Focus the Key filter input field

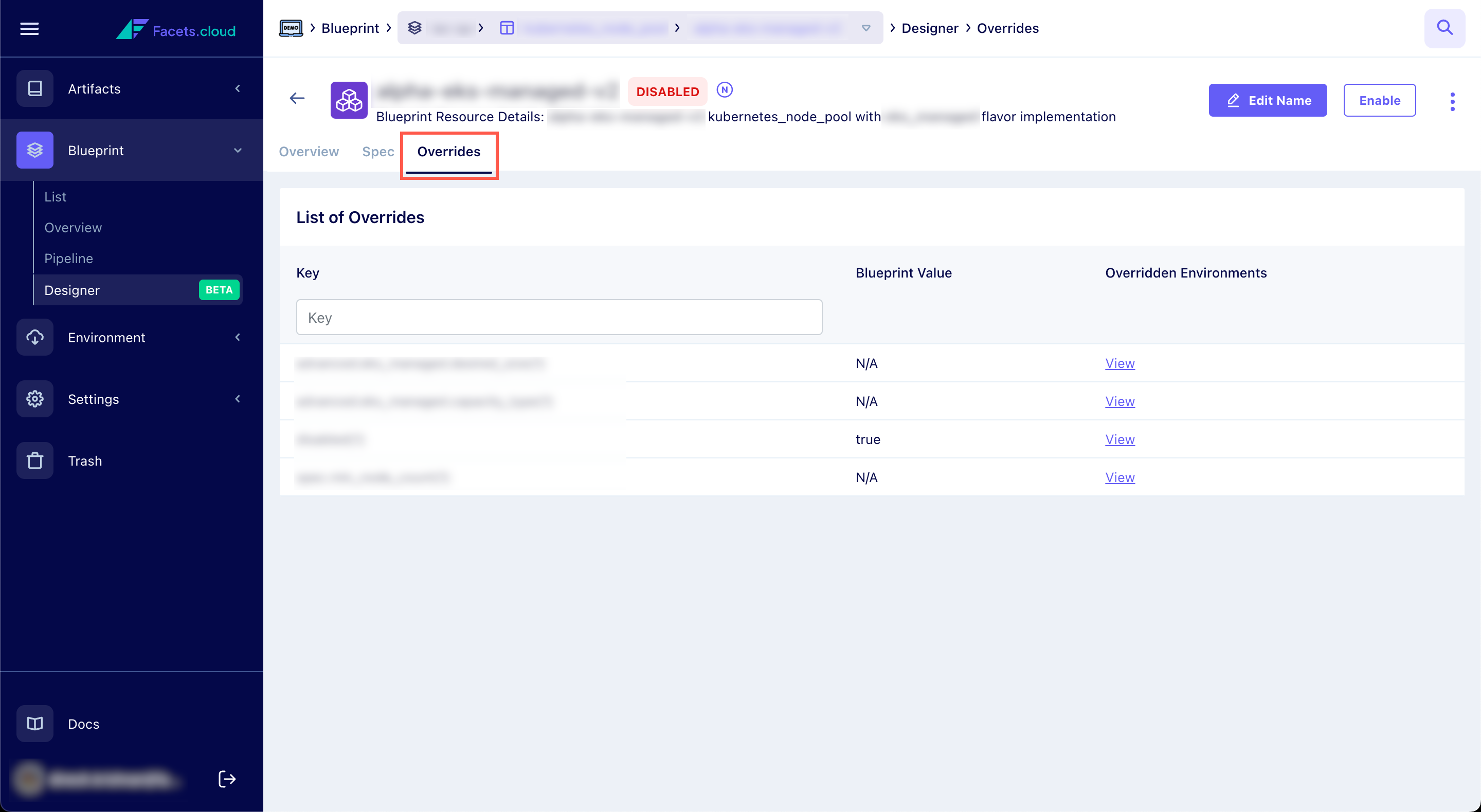pyautogui.click(x=559, y=317)
